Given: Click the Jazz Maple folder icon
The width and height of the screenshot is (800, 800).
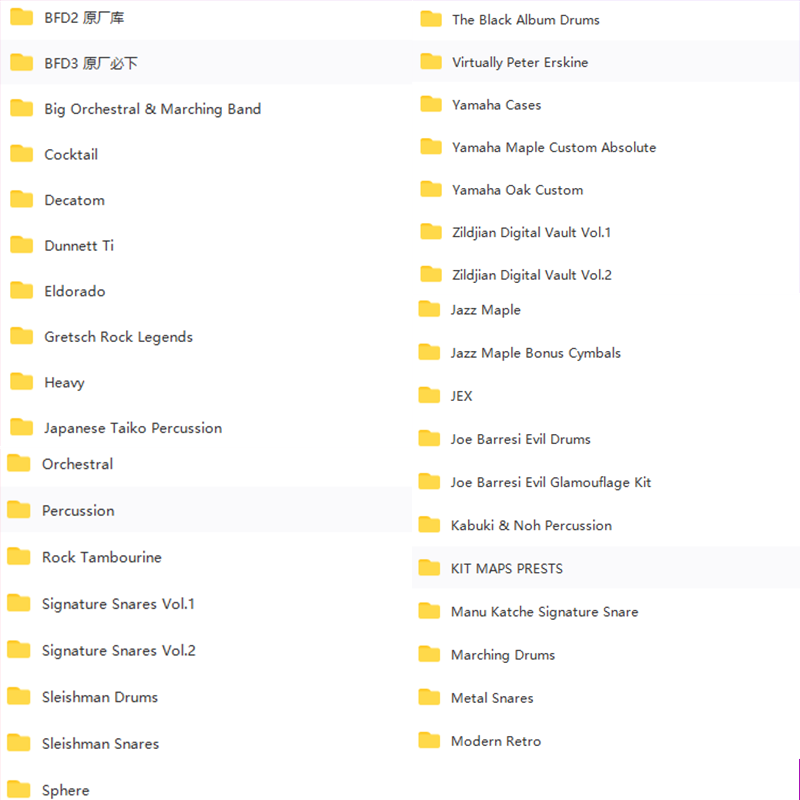Looking at the screenshot, I should (429, 309).
